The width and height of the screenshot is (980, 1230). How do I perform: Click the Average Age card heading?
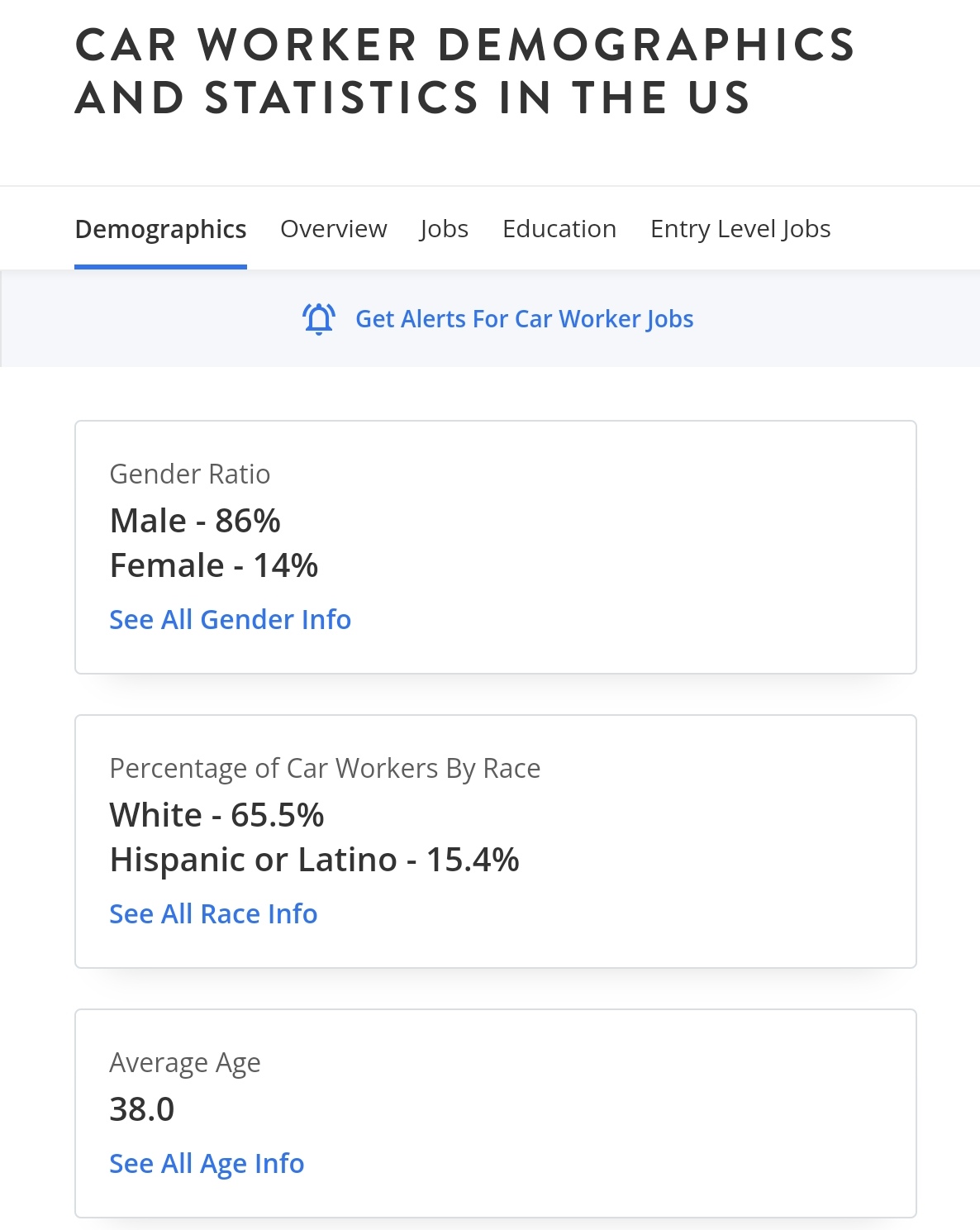tap(185, 1062)
